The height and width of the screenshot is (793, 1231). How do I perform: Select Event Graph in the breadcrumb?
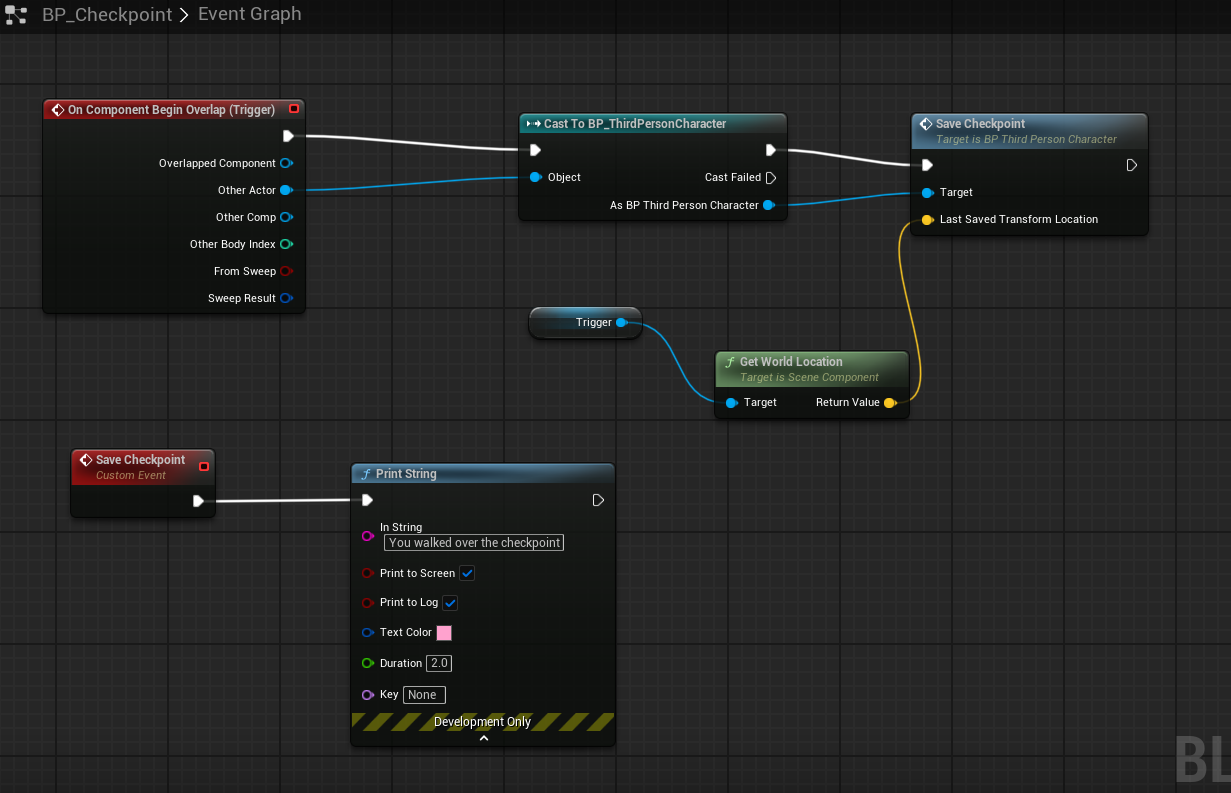point(249,14)
